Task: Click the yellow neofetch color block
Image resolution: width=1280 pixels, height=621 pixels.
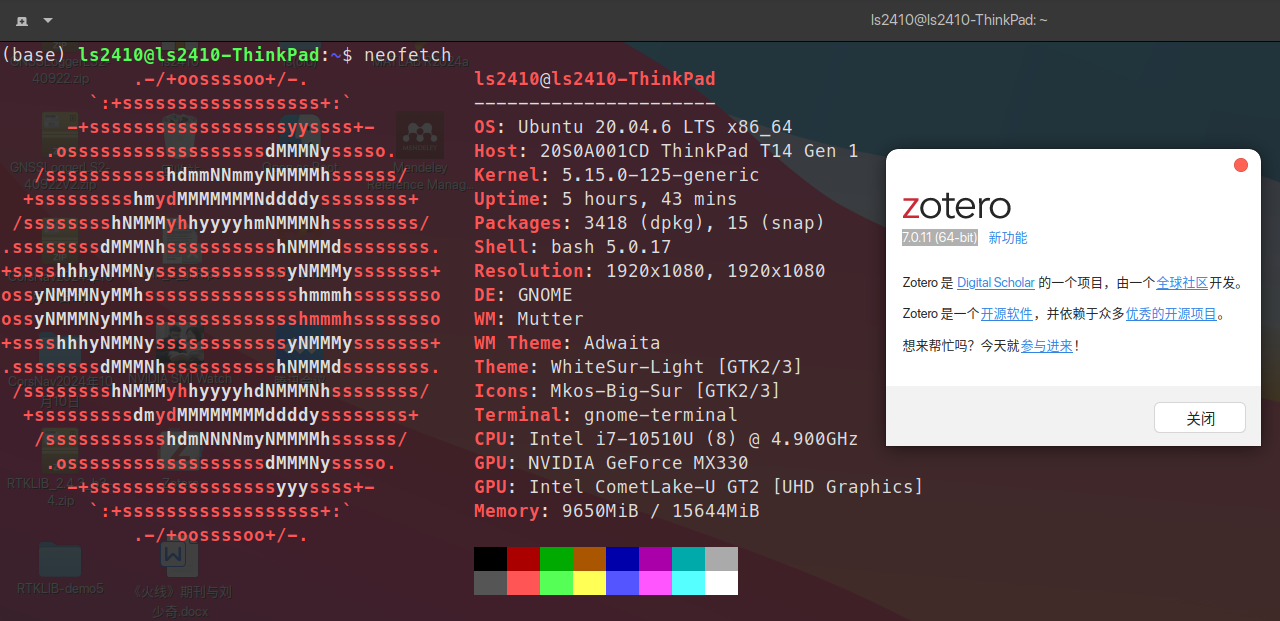Action: 589,583
